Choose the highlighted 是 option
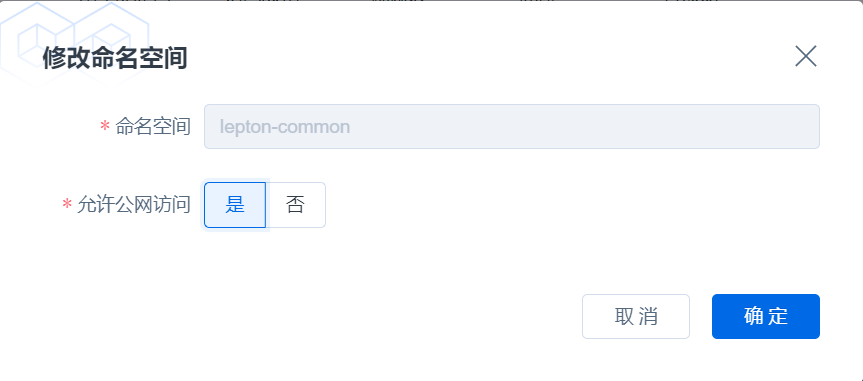The height and width of the screenshot is (381, 863). click(x=235, y=205)
